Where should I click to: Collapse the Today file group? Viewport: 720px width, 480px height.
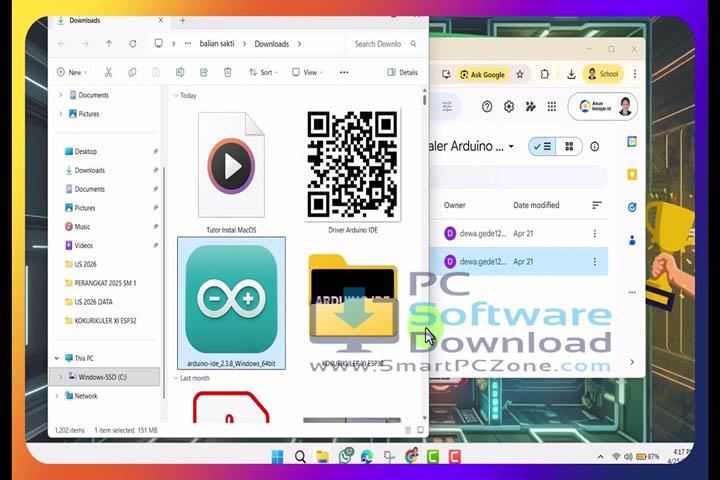tap(176, 96)
